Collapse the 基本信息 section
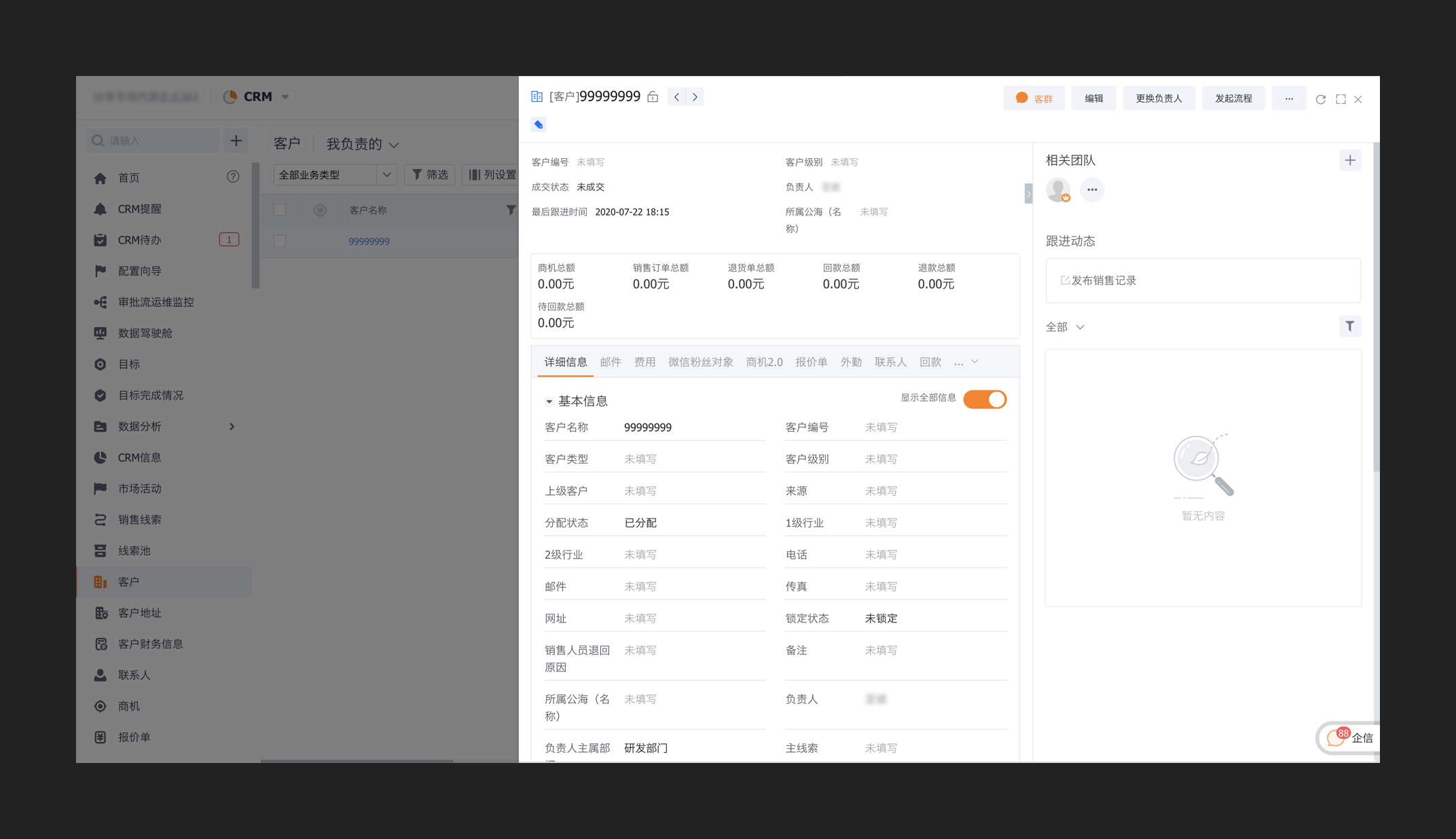Image resolution: width=1456 pixels, height=839 pixels. (x=549, y=401)
